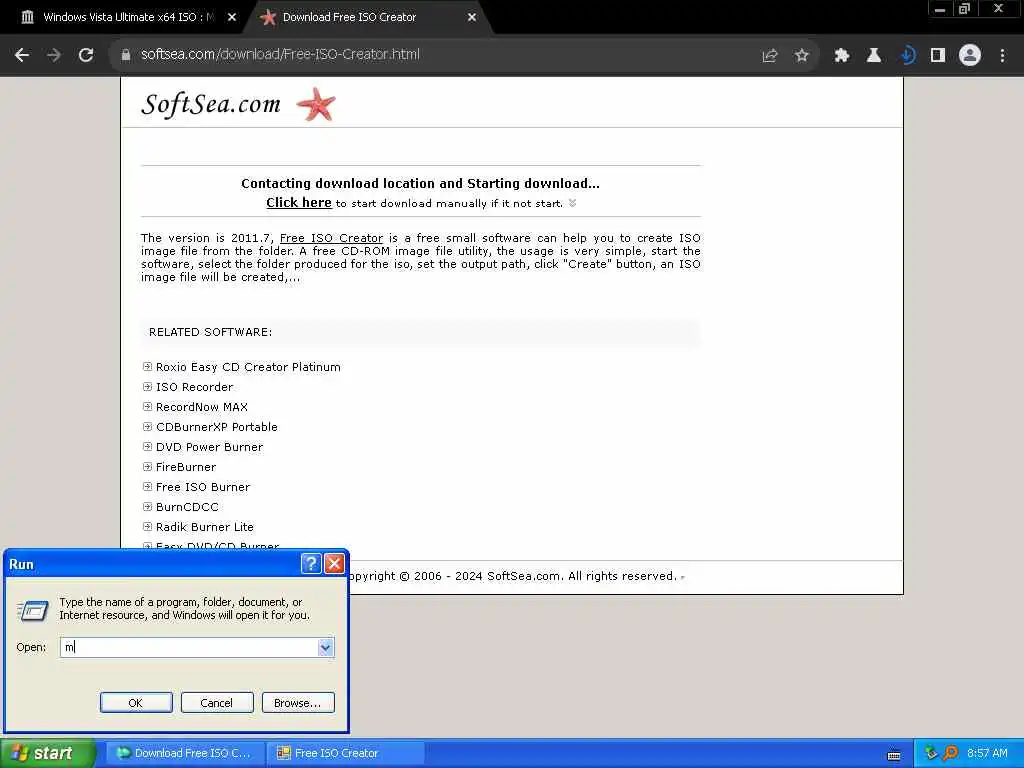Close the Windows Vista Ultimate tab
1024x768 pixels.
point(232,18)
